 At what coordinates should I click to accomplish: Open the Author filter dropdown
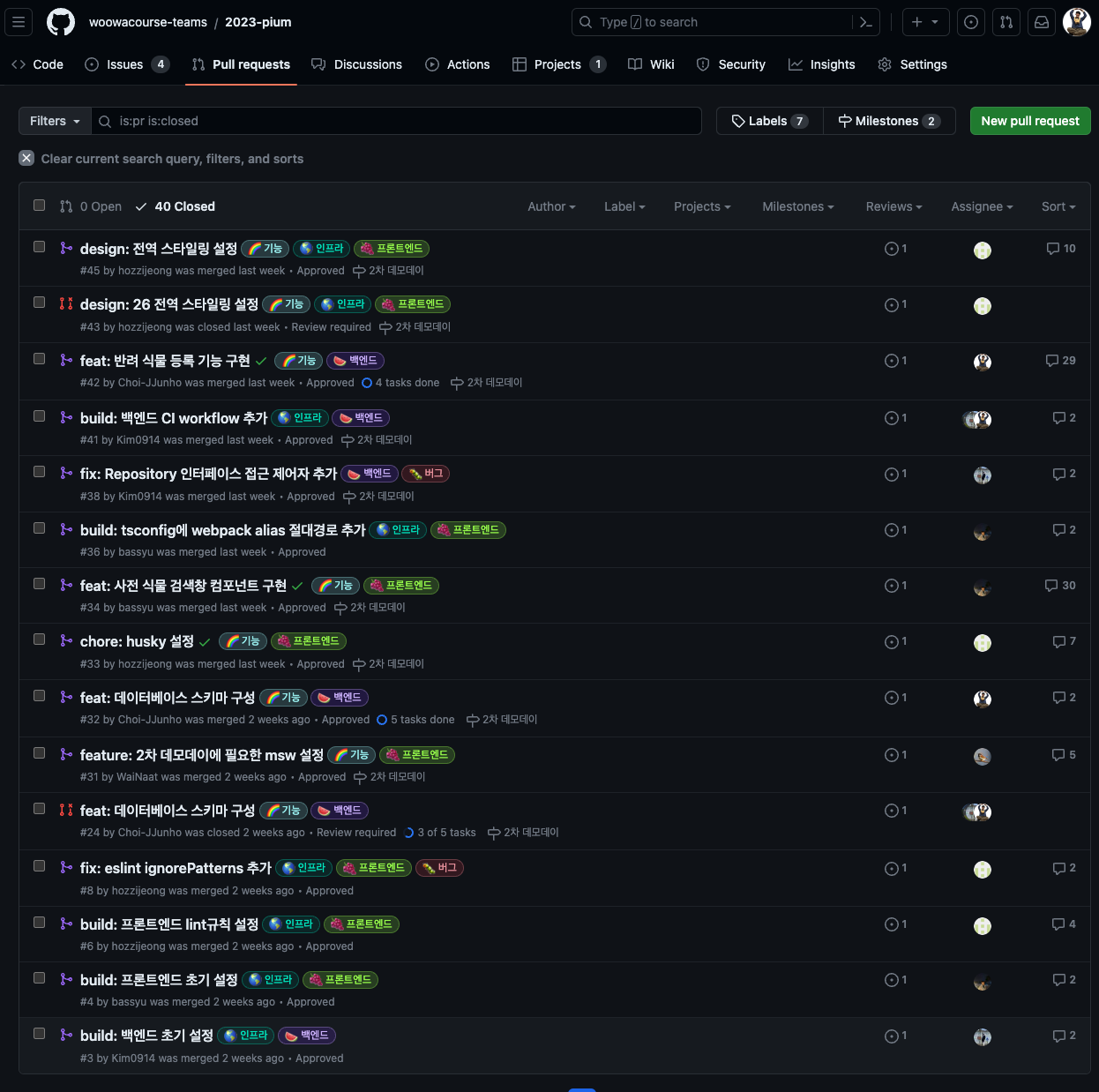[551, 206]
